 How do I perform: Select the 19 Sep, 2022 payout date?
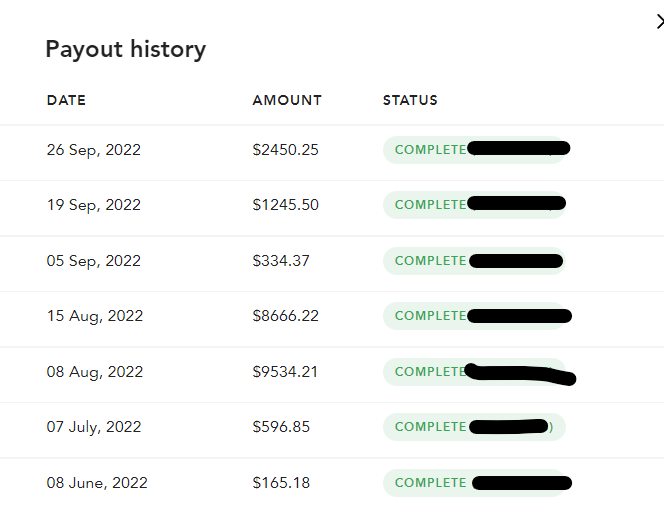pyautogui.click(x=94, y=205)
